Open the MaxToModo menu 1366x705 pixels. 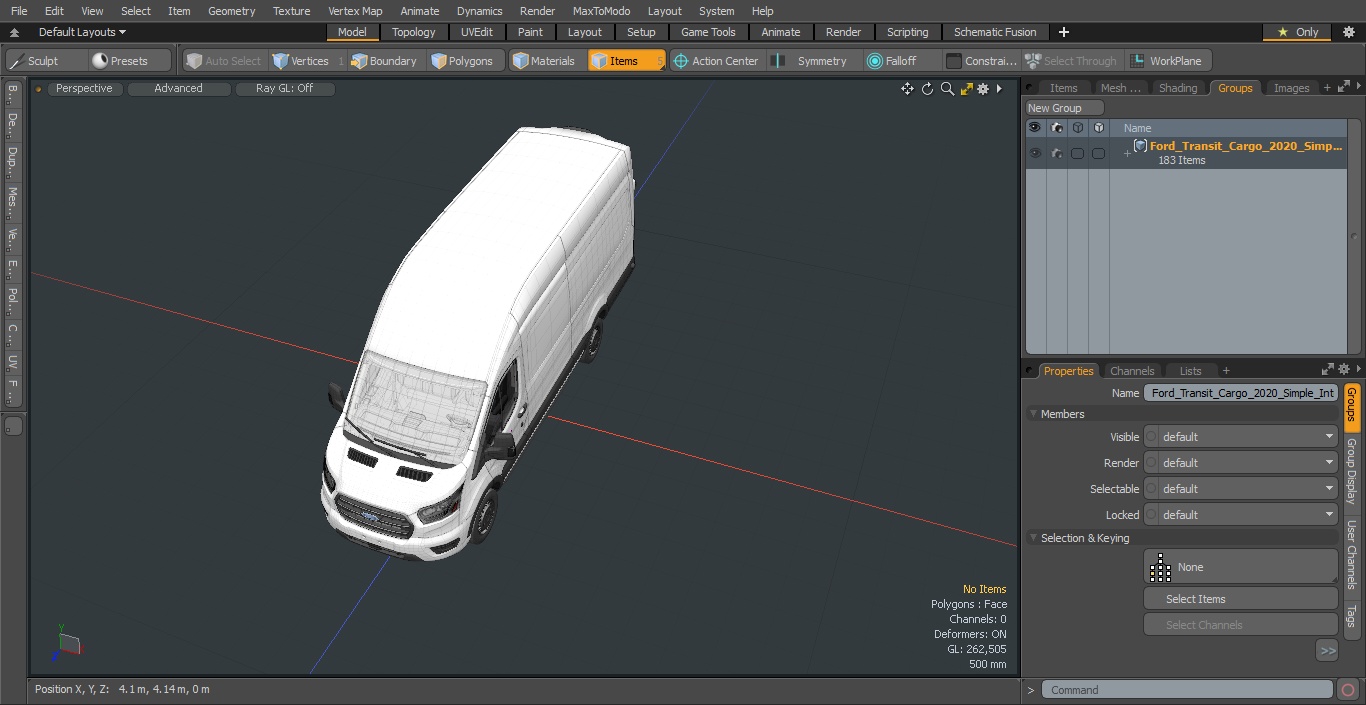[601, 11]
